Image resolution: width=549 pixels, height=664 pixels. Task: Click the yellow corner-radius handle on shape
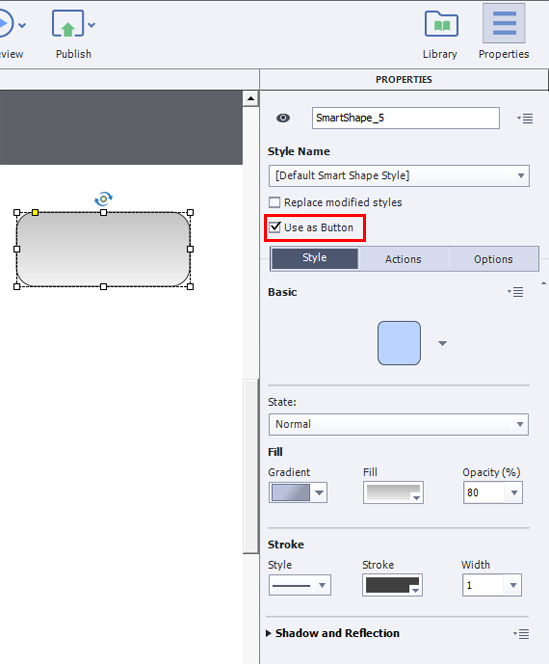pyautogui.click(x=36, y=212)
